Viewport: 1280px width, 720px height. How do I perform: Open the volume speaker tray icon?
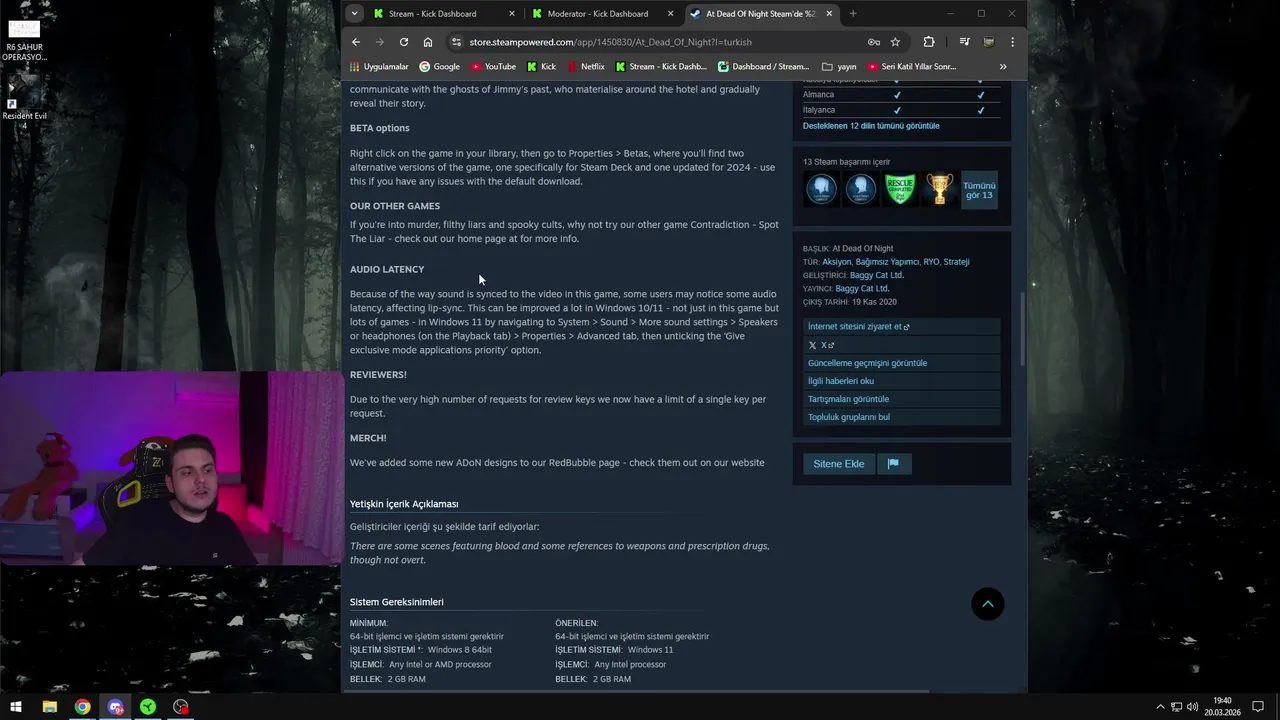click(1192, 707)
